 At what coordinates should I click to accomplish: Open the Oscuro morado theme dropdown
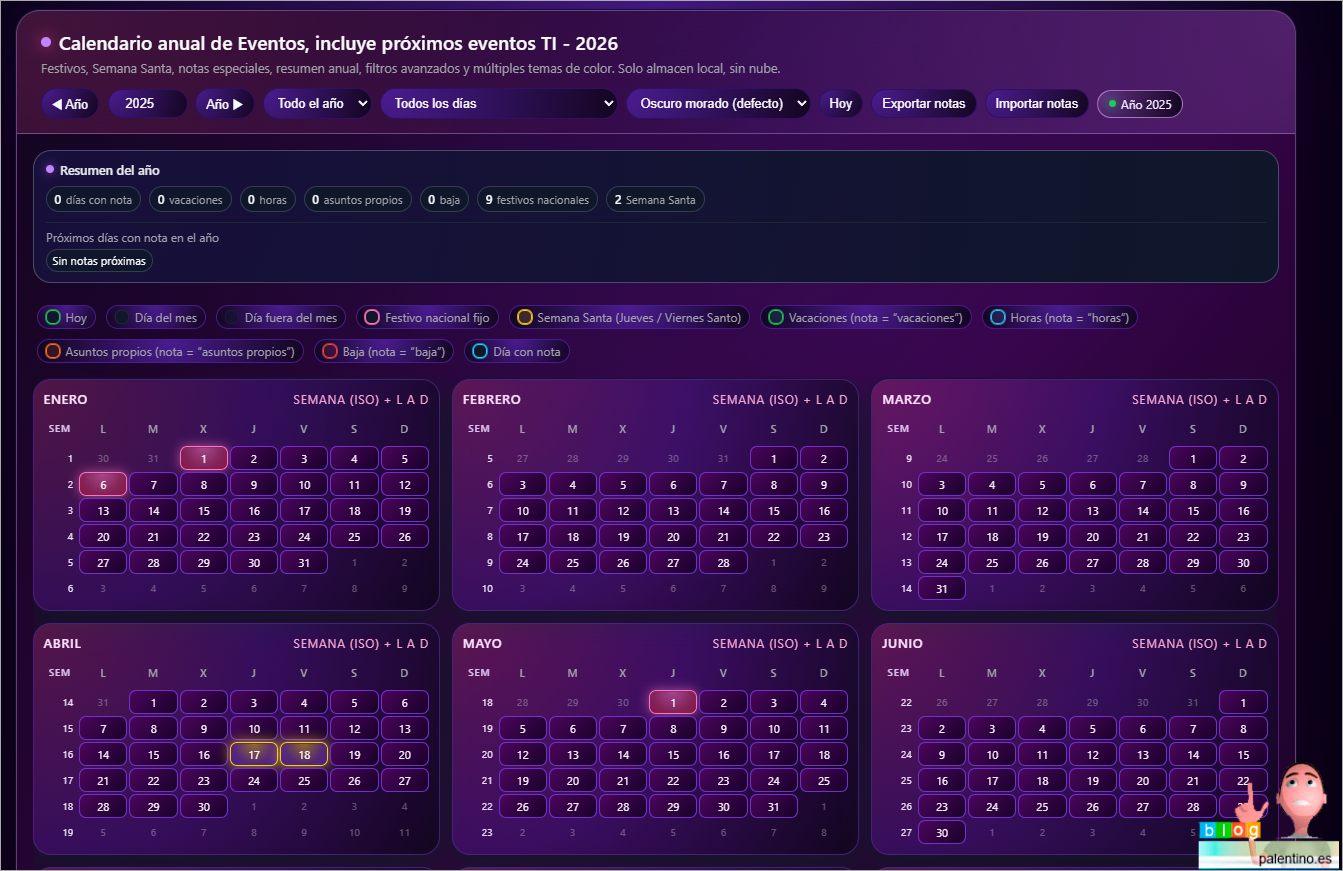(x=717, y=104)
